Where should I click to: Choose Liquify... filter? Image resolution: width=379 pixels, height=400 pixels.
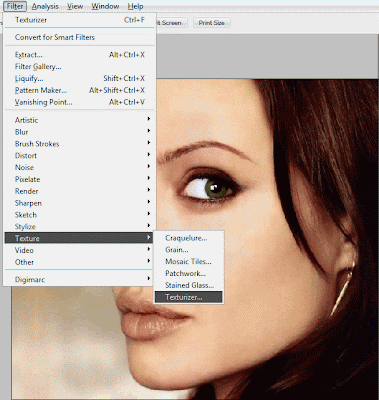click(x=80, y=79)
